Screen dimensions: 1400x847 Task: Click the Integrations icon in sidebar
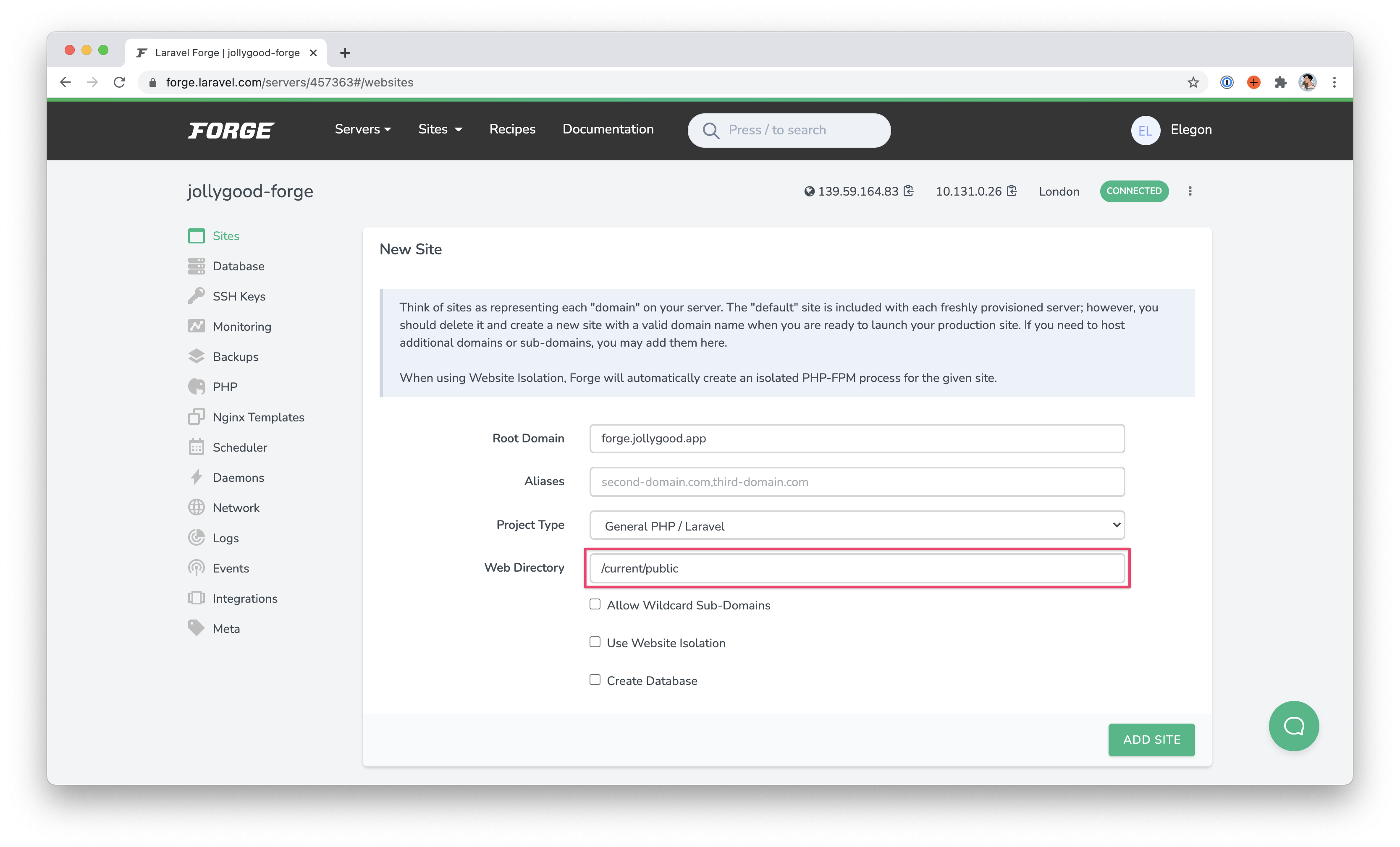click(x=196, y=598)
